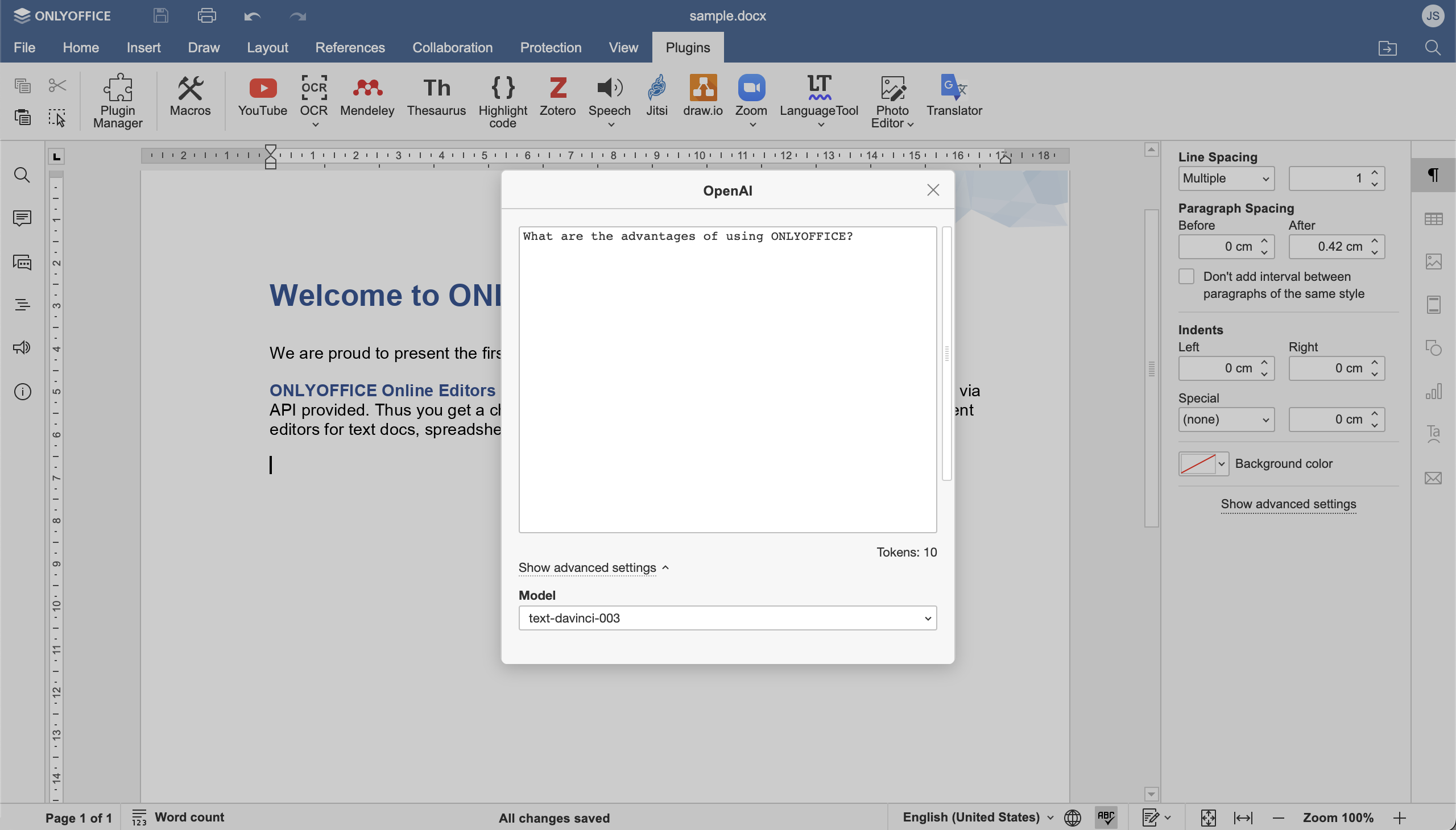Open the Speech plugin
Image resolution: width=1456 pixels, height=830 pixels.
click(609, 96)
